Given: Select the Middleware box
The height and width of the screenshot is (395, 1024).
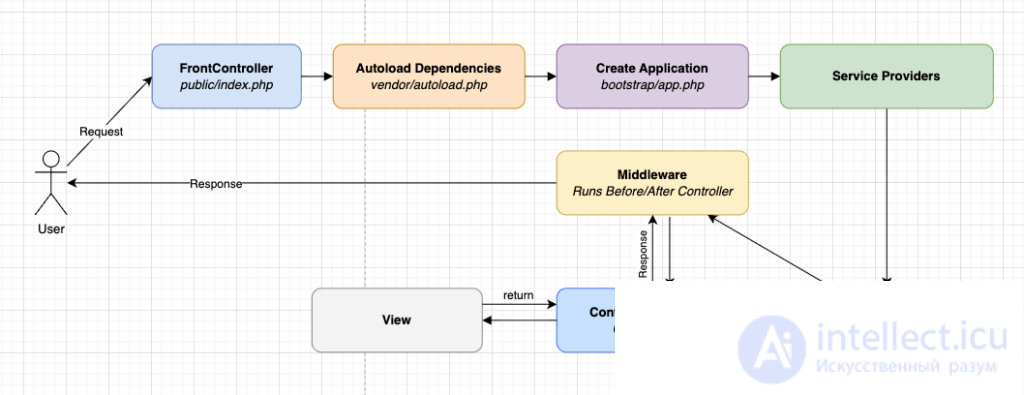Looking at the screenshot, I should point(652,183).
